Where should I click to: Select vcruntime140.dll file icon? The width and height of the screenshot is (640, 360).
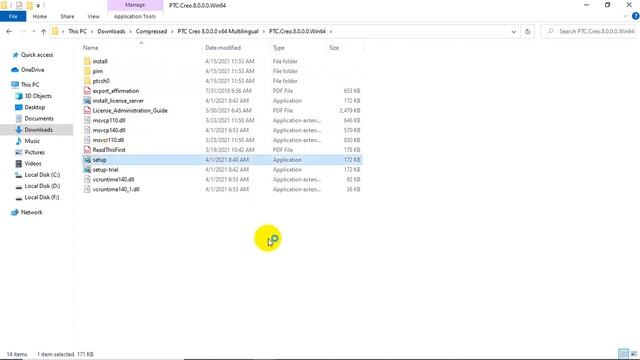[x=87, y=179]
